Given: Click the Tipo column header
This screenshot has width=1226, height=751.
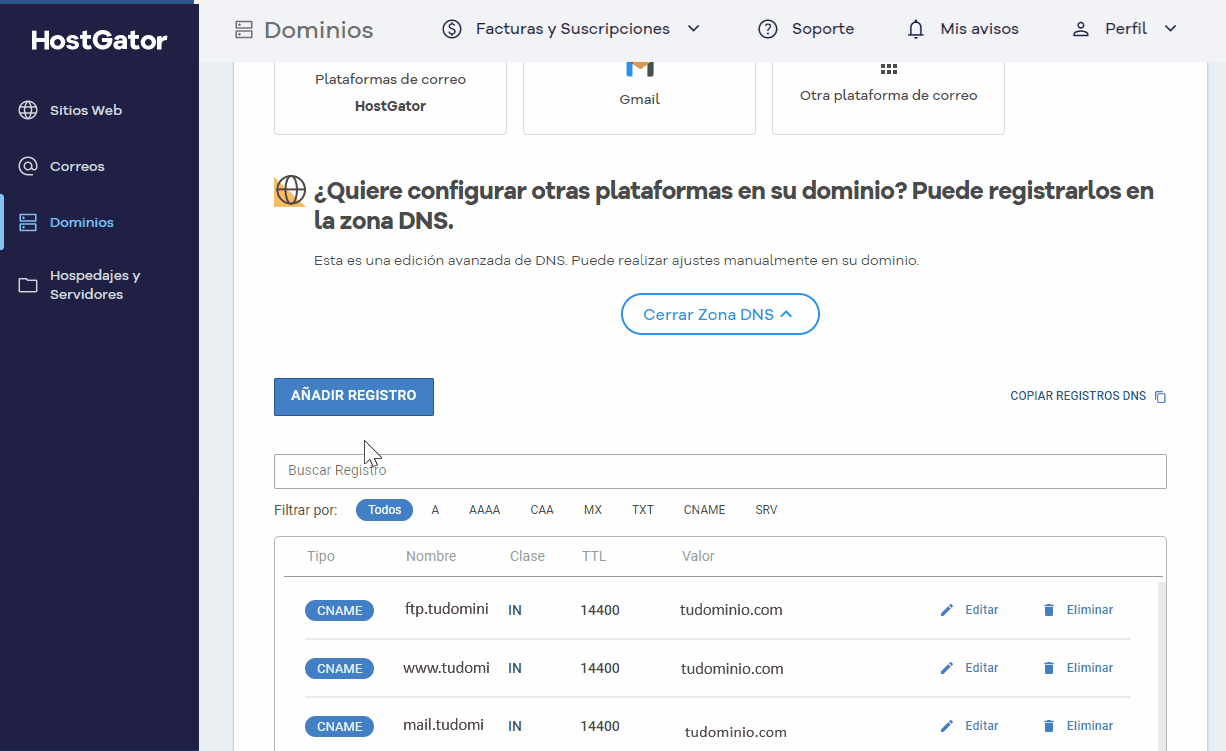Looking at the screenshot, I should point(321,556).
